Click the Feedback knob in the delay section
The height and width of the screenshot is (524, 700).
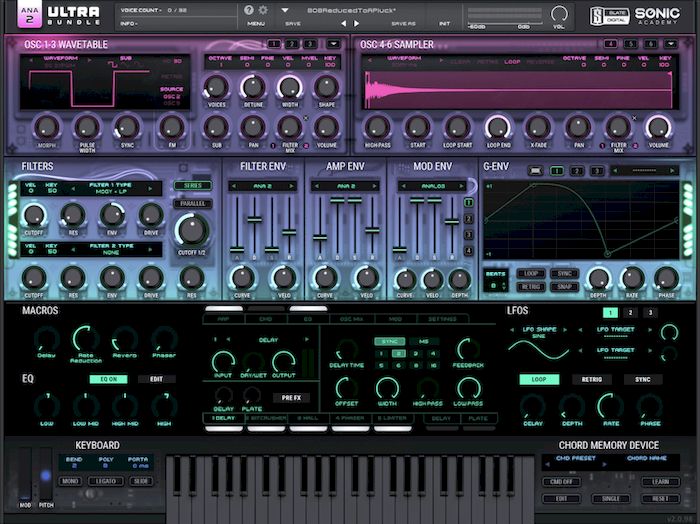click(465, 349)
